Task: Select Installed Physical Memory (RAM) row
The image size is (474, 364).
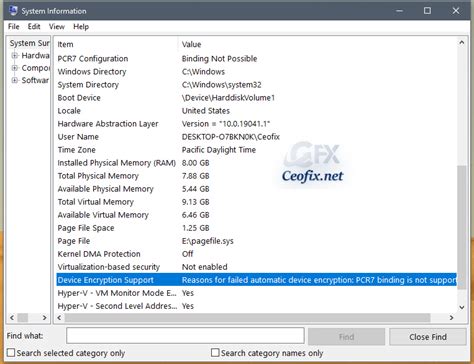Action: click(x=257, y=163)
